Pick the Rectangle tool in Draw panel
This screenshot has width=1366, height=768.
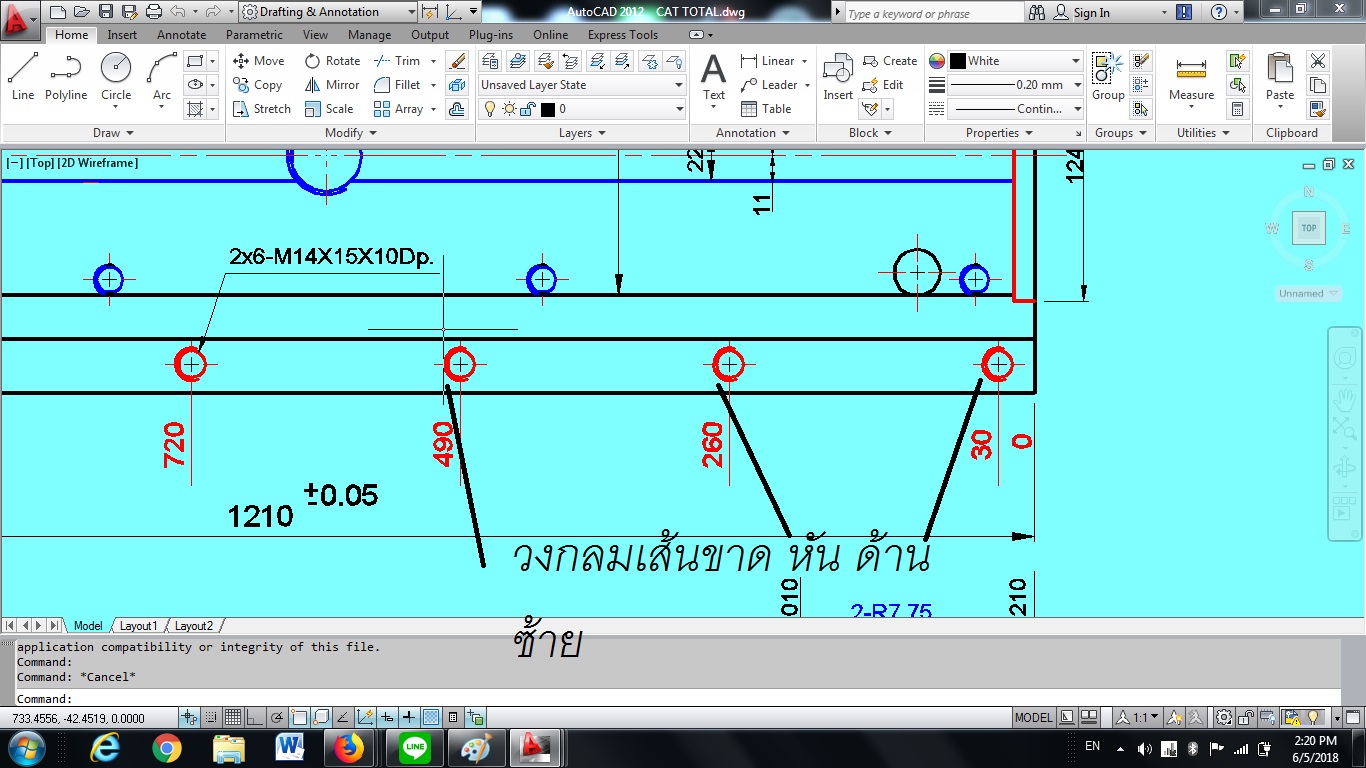196,61
